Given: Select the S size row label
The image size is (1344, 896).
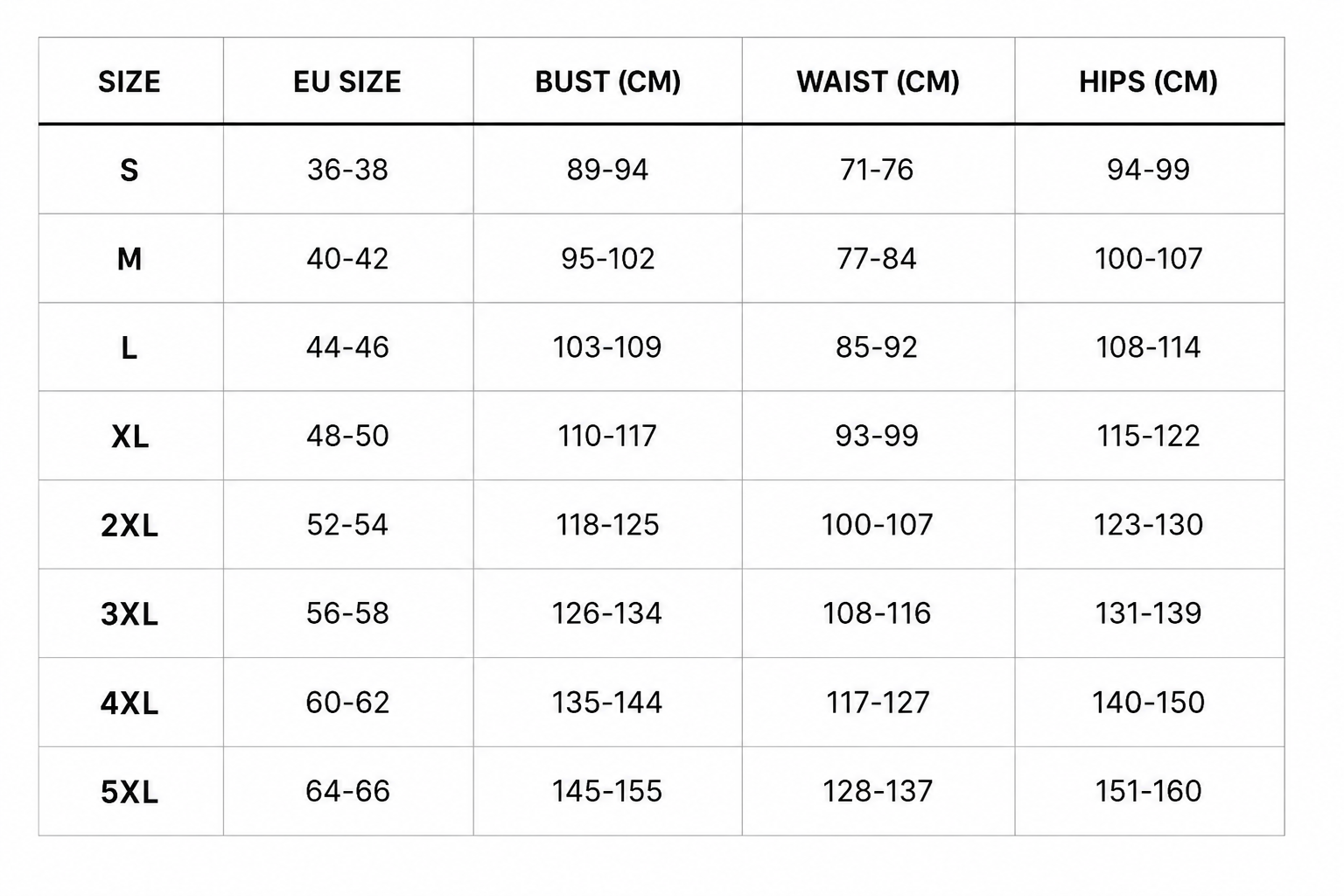Looking at the screenshot, I should [129, 170].
